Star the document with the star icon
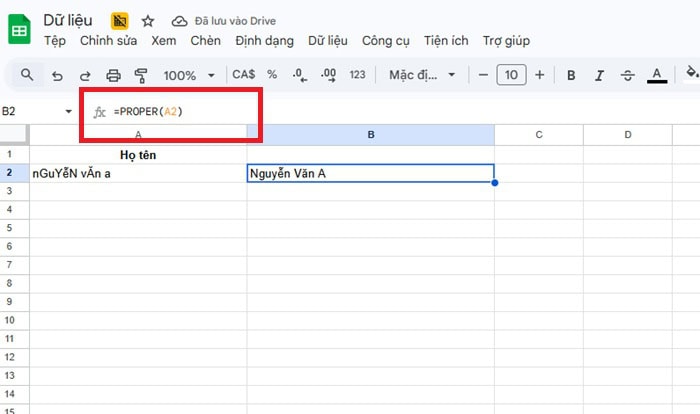 [148, 21]
